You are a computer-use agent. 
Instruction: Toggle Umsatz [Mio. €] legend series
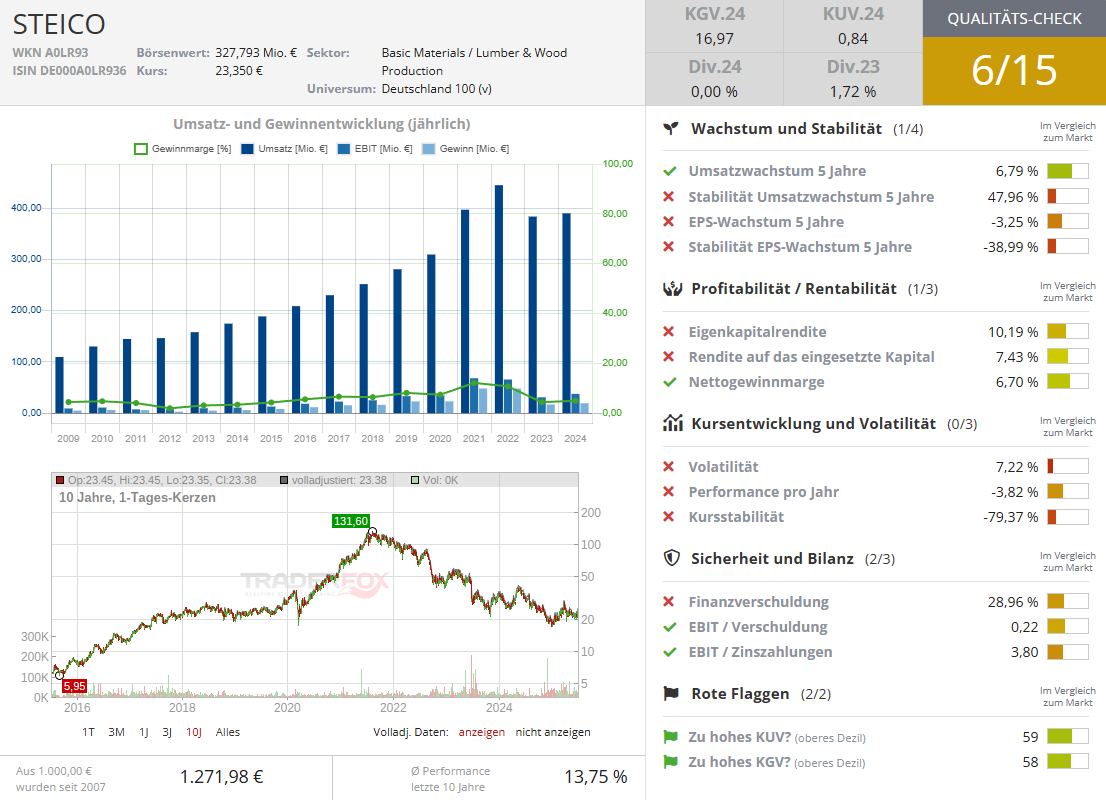click(x=284, y=149)
